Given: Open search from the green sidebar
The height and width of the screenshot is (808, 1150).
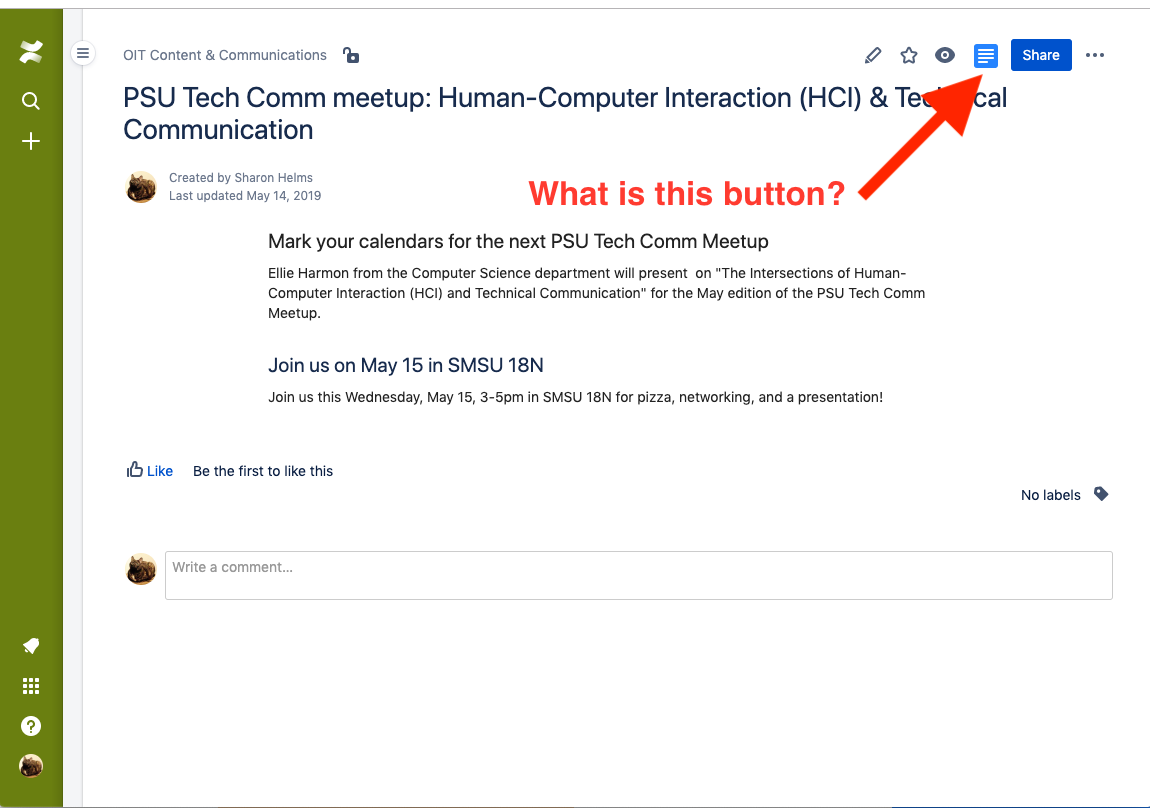Looking at the screenshot, I should 31,100.
